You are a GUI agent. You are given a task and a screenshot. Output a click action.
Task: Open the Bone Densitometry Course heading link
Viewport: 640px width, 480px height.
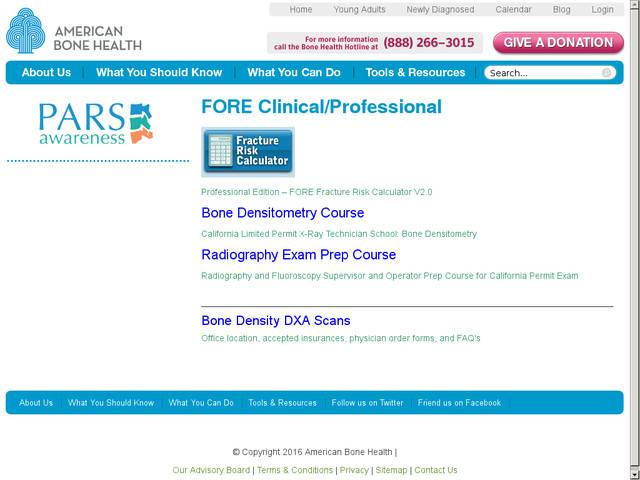coord(282,213)
